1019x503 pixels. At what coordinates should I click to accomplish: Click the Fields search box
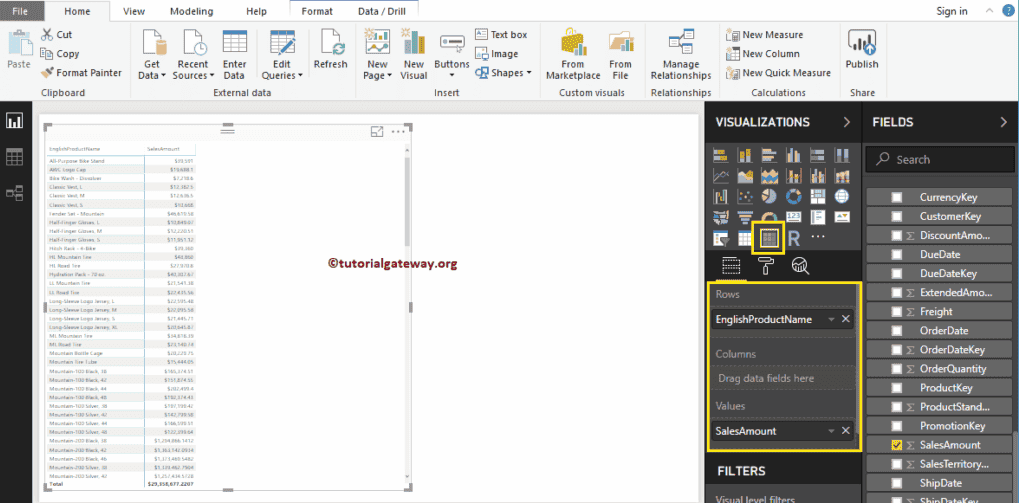pyautogui.click(x=940, y=159)
